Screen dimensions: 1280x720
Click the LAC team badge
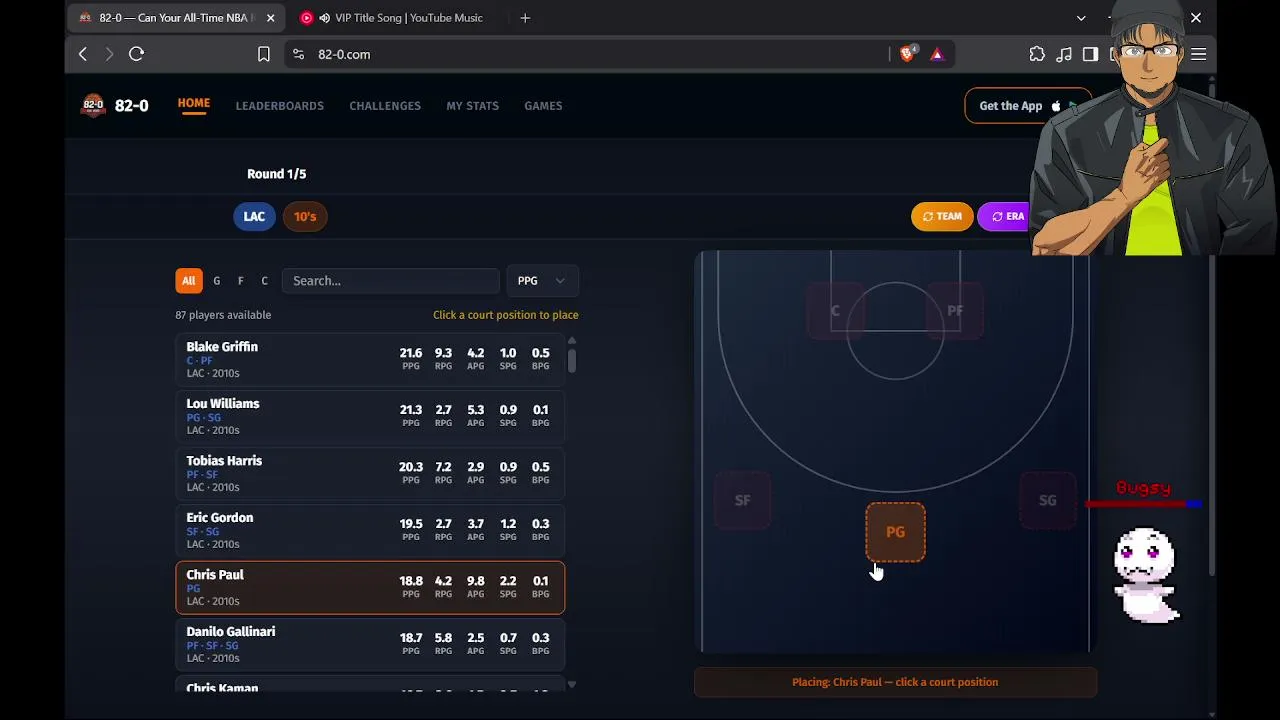tap(254, 216)
